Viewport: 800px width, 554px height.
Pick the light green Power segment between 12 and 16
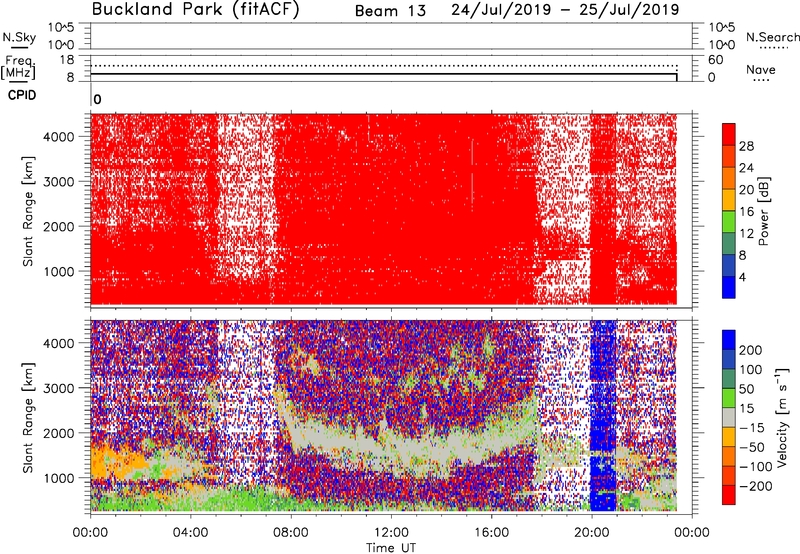(729, 221)
